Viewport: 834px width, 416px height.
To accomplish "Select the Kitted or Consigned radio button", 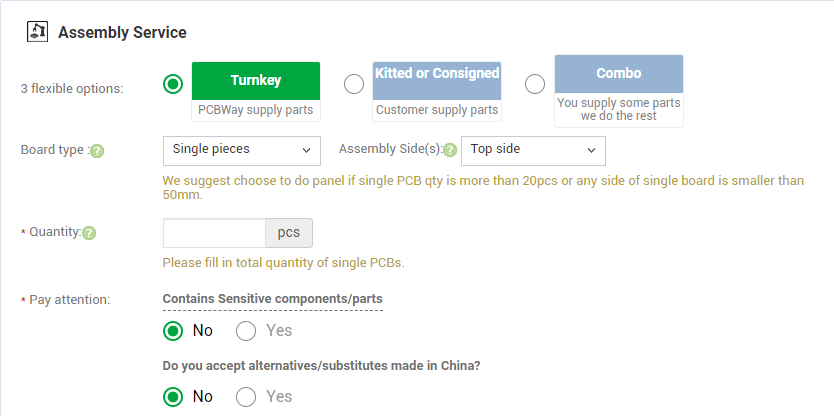I will (x=354, y=84).
